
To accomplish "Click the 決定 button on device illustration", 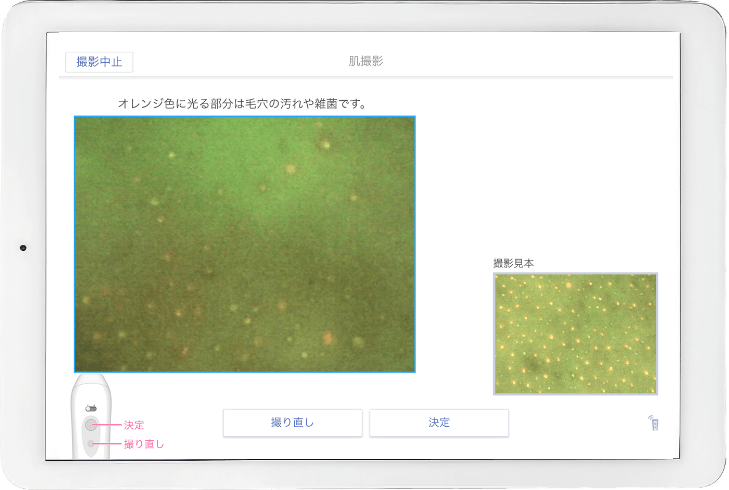I will (91, 424).
